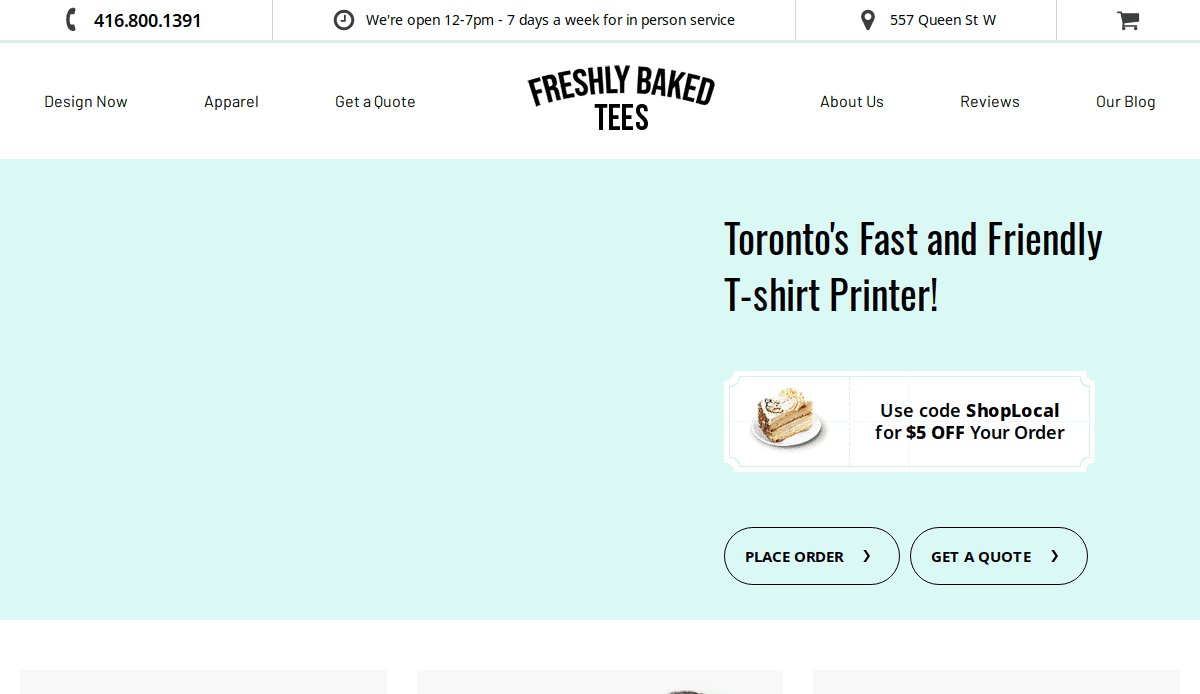Screen dimensions: 1200x694
Task: Open Get a Quote from the navigation
Action: tap(374, 101)
